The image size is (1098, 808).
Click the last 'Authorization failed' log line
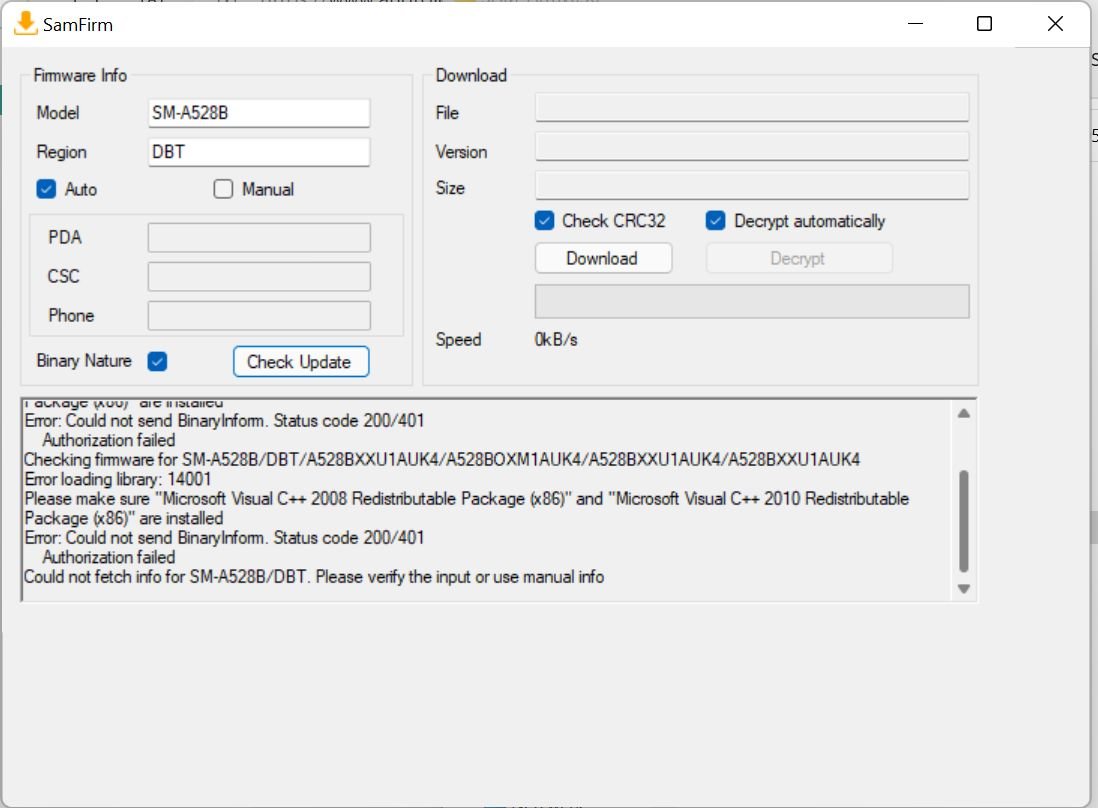109,557
